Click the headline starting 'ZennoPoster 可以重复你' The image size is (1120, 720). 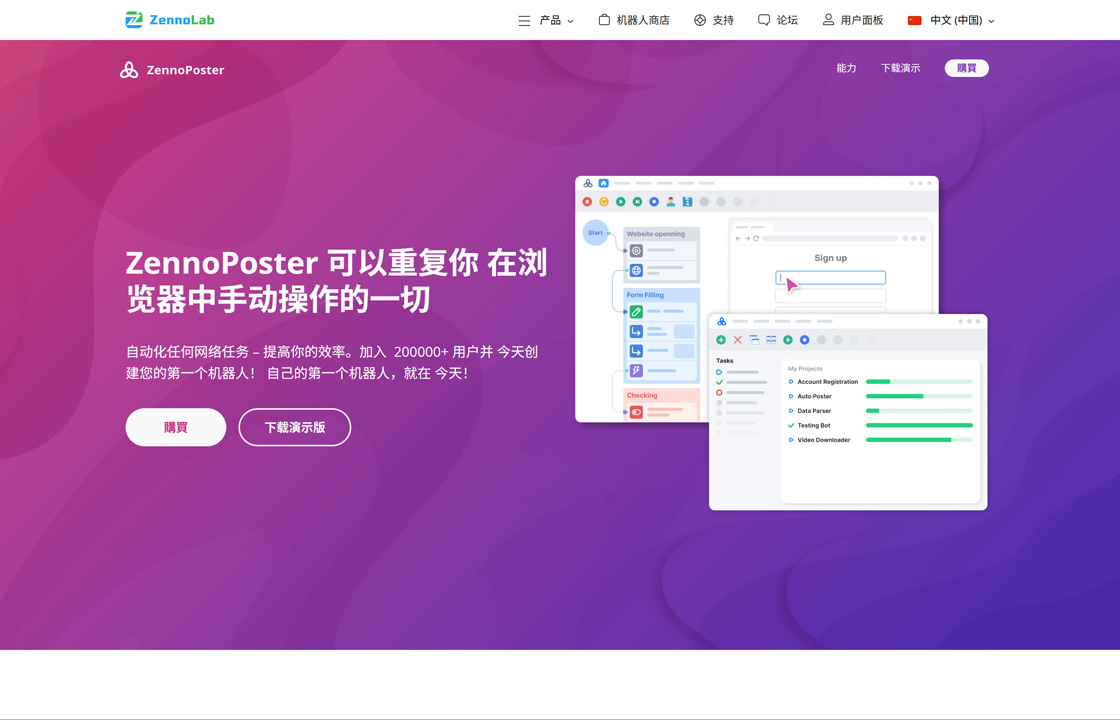pyautogui.click(x=336, y=281)
